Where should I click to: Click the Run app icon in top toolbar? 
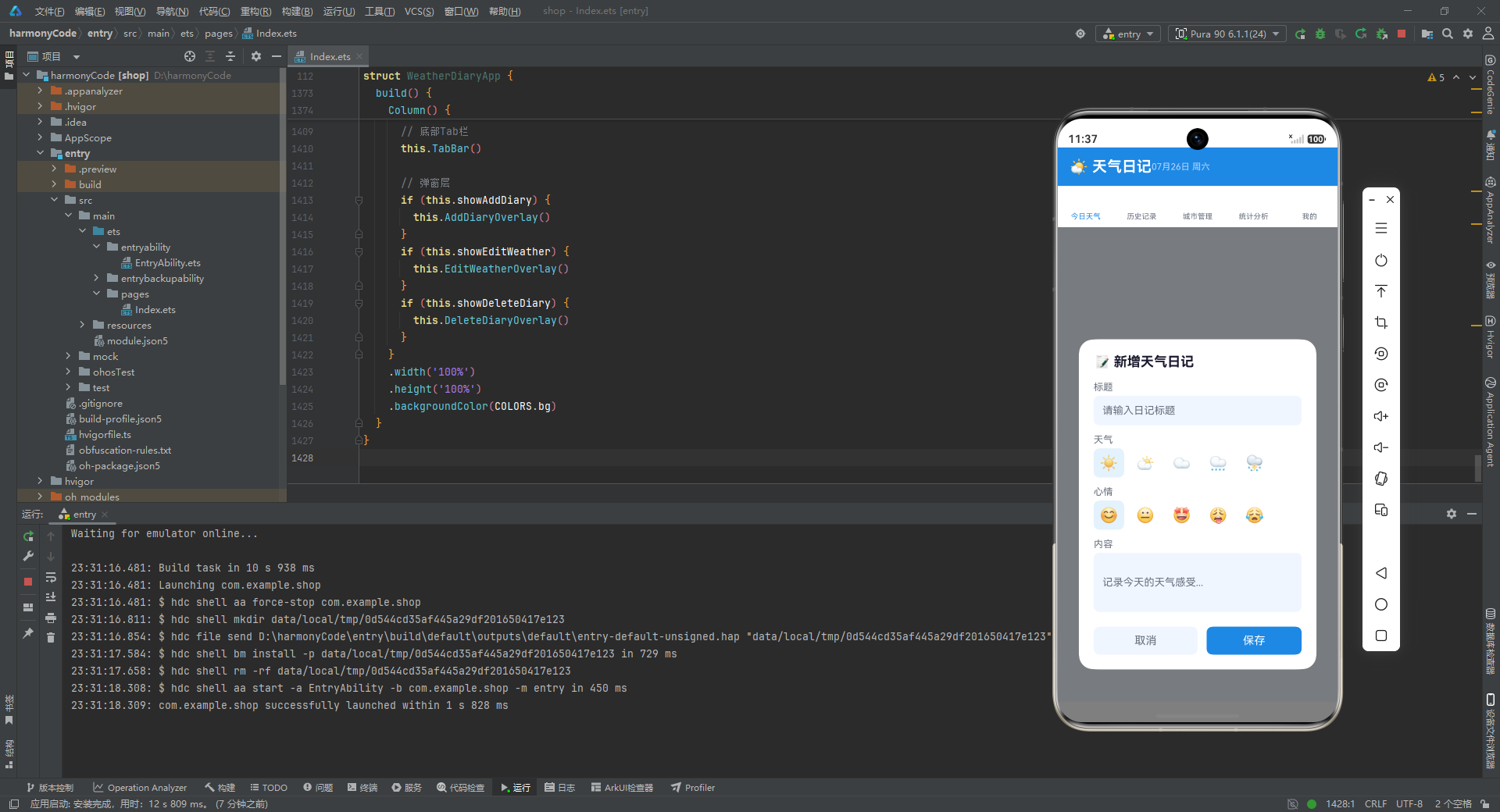pyautogui.click(x=1300, y=34)
